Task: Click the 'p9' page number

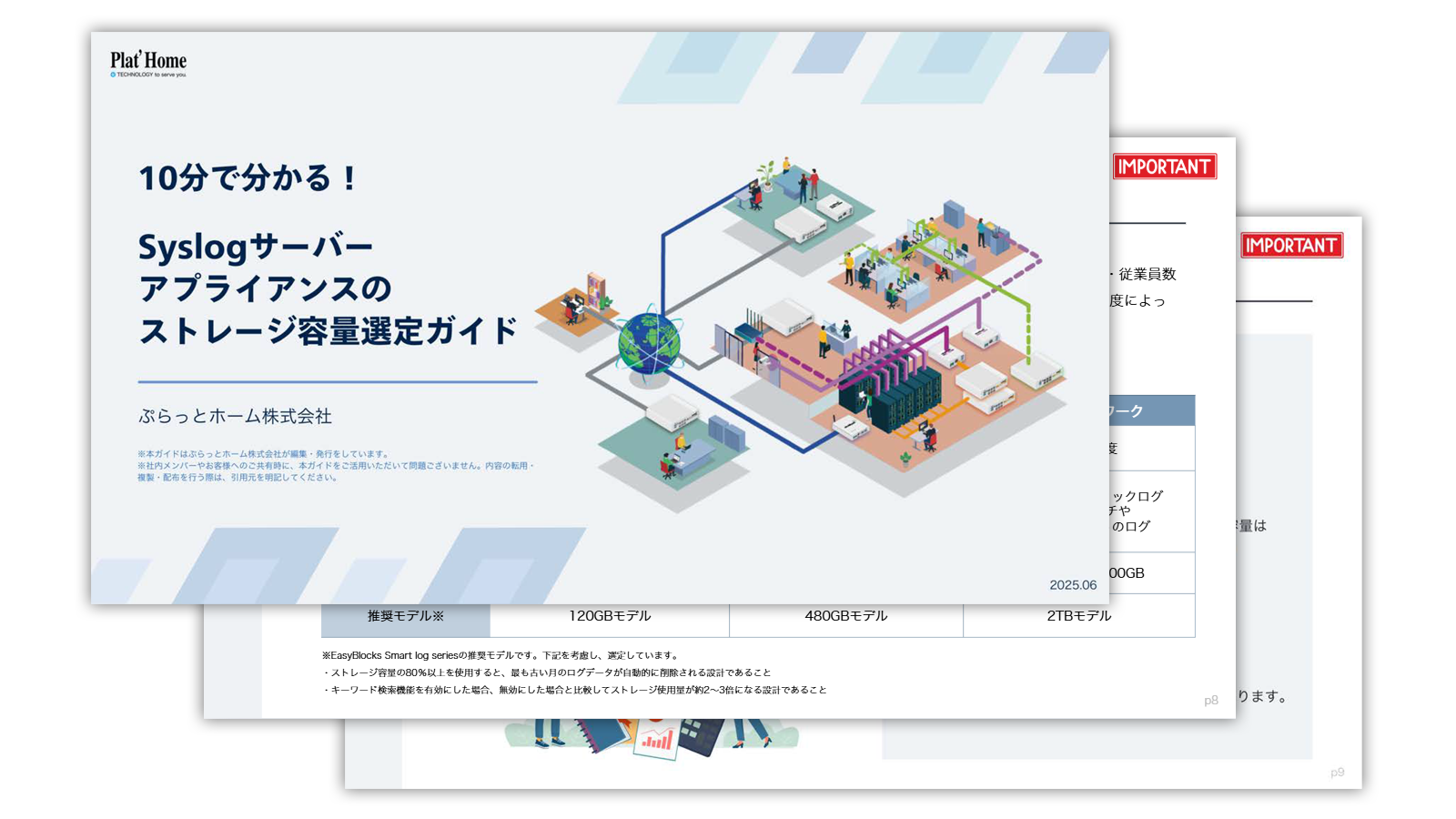Action: [1337, 773]
